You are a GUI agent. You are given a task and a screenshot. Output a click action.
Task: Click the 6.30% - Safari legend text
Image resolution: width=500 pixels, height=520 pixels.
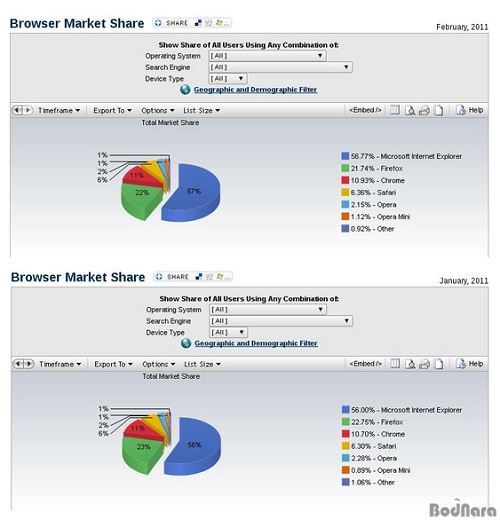[x=374, y=446]
